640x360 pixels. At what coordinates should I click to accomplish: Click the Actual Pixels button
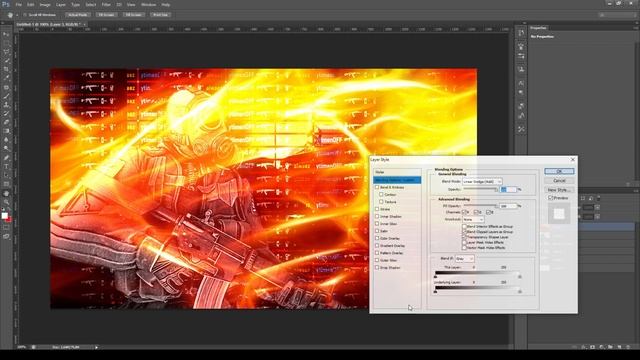(78, 15)
